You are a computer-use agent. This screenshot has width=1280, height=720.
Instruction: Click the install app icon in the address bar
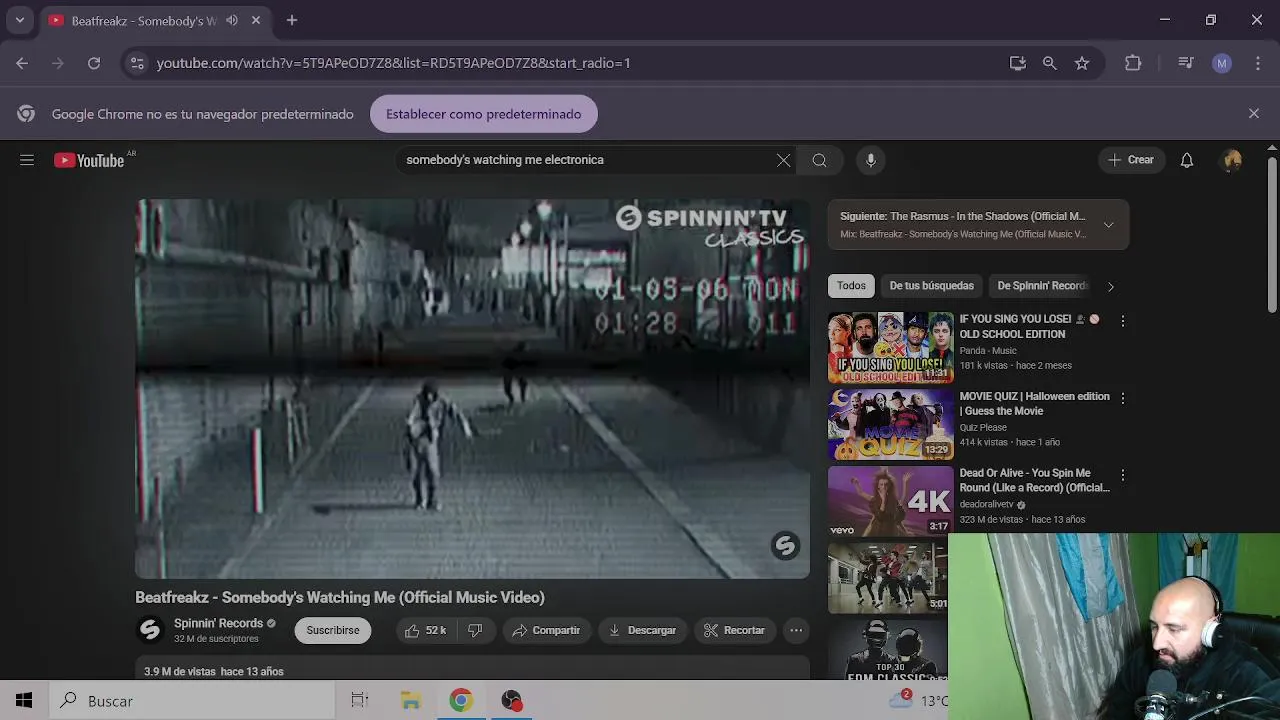click(1017, 63)
